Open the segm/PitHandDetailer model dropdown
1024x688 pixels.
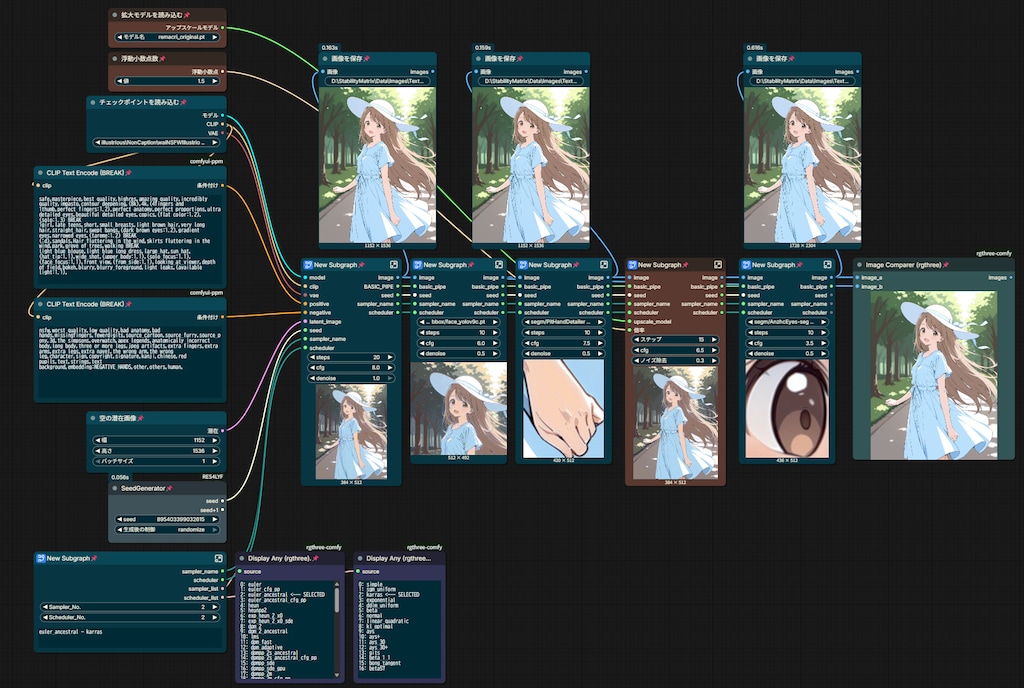[x=563, y=322]
